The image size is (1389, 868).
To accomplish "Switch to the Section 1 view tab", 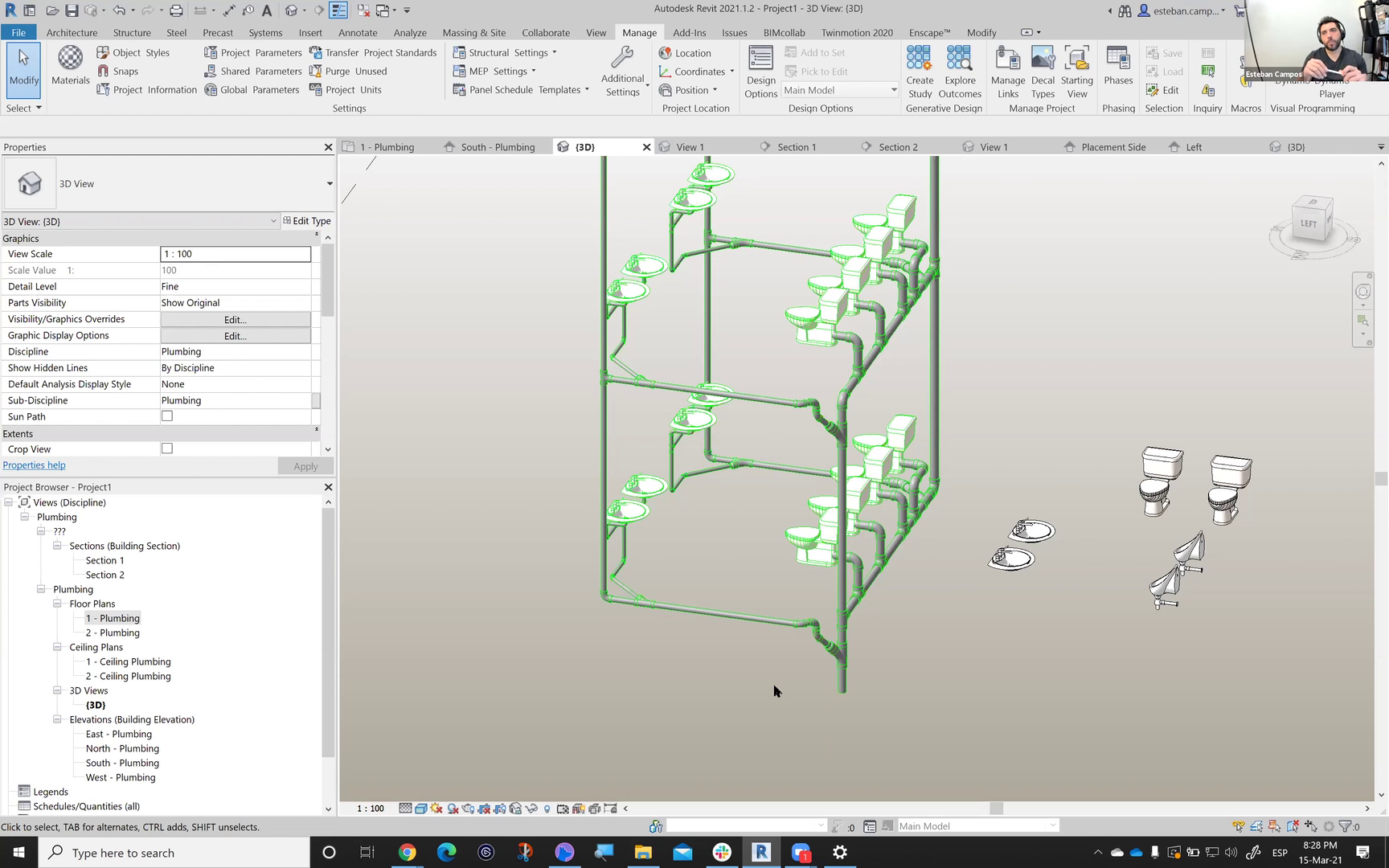I will point(796,147).
